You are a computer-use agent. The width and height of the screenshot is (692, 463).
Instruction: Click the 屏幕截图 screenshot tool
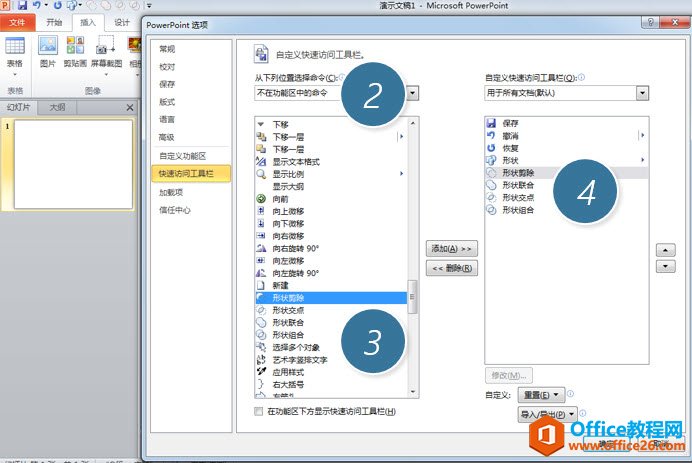(106, 53)
